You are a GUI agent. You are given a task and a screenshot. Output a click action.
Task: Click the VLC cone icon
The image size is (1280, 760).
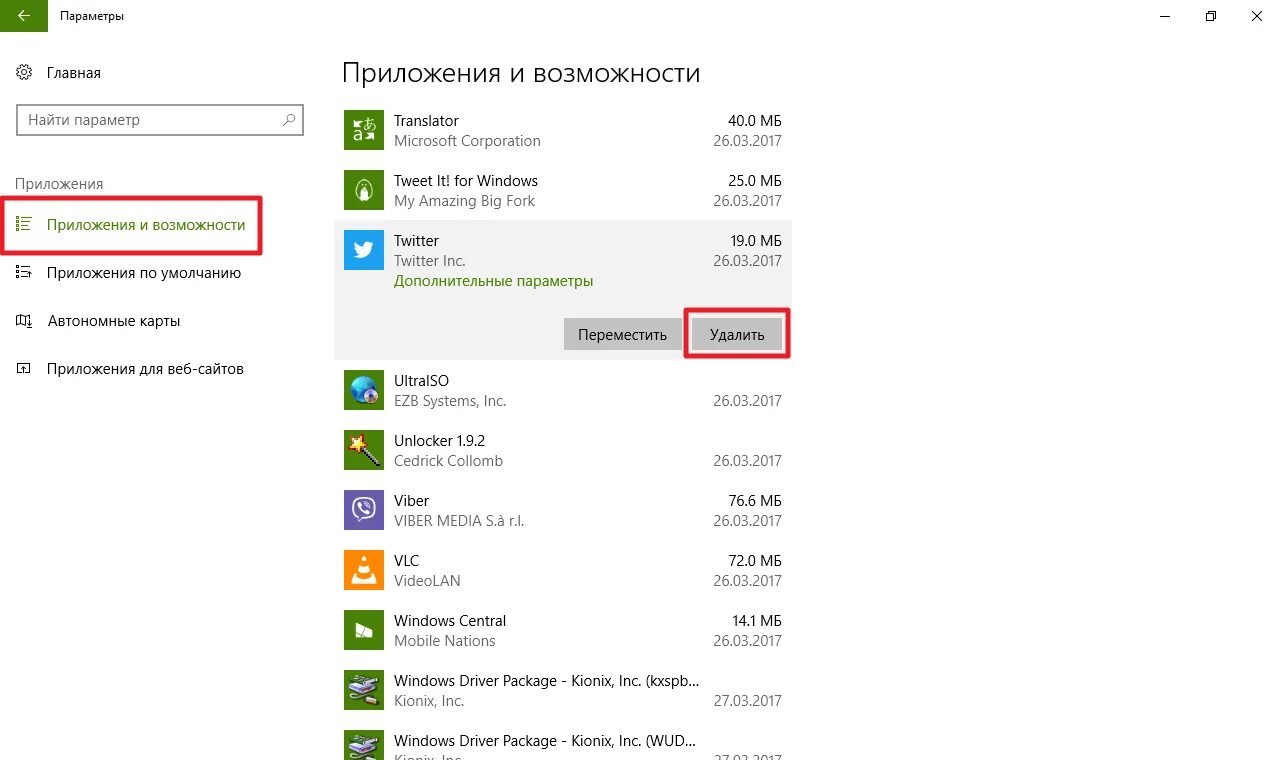(364, 570)
